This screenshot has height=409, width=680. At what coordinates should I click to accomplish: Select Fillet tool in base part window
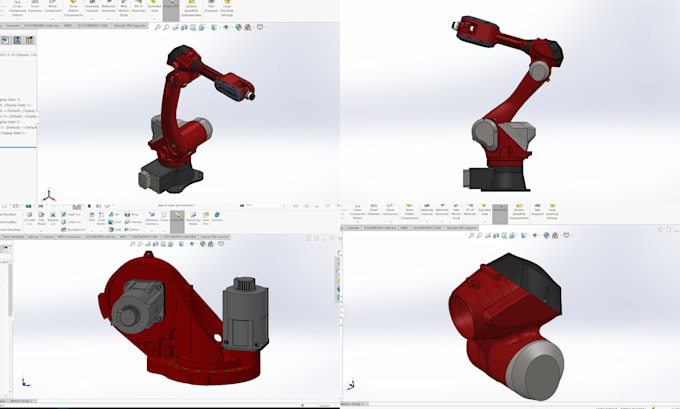coord(92,216)
